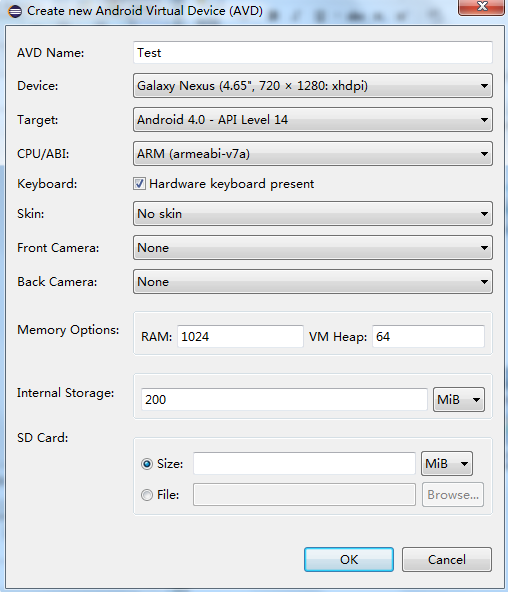Select the SD Card Size radio button
508x592 pixels.
click(x=147, y=464)
